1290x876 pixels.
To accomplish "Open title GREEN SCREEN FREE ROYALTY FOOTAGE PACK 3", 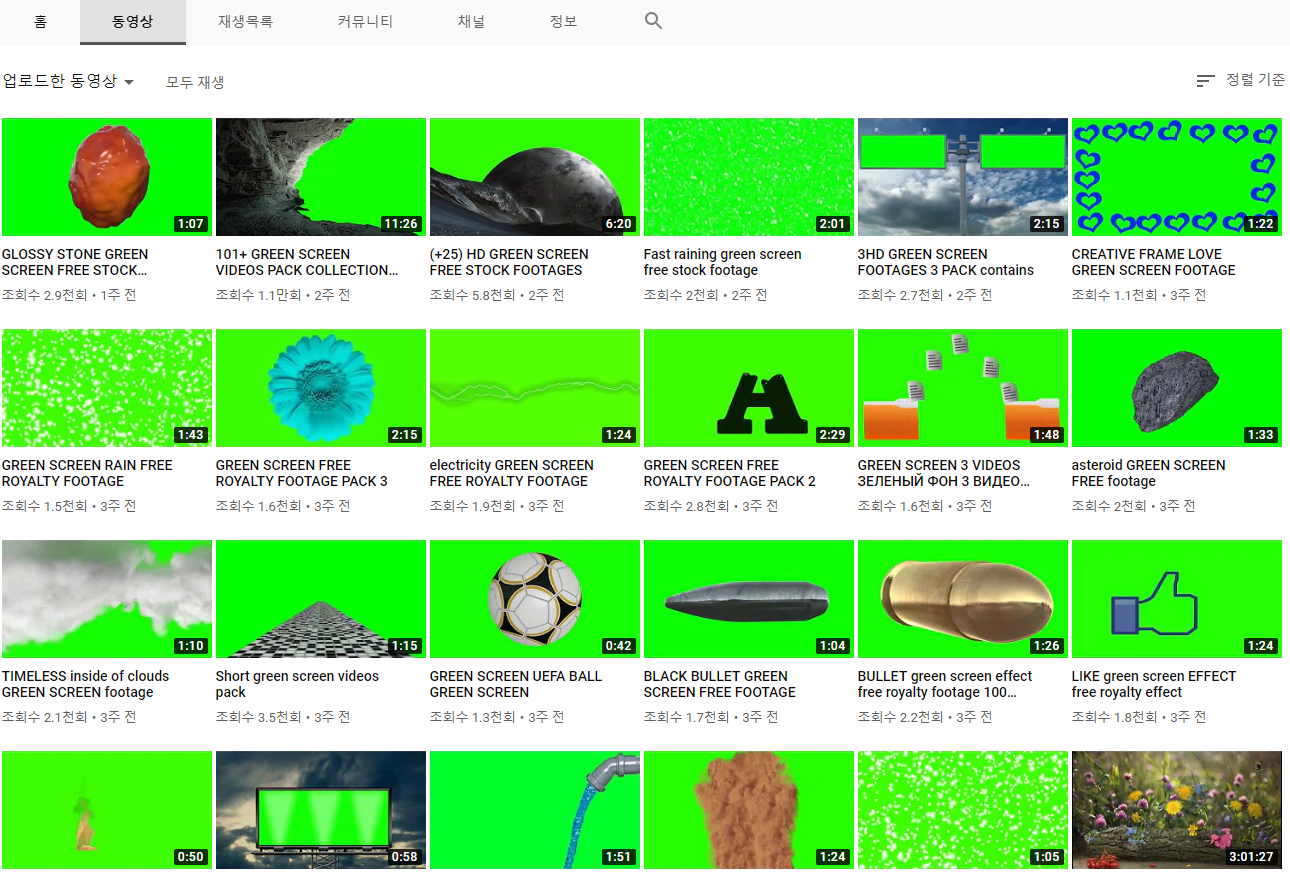I will (x=301, y=473).
